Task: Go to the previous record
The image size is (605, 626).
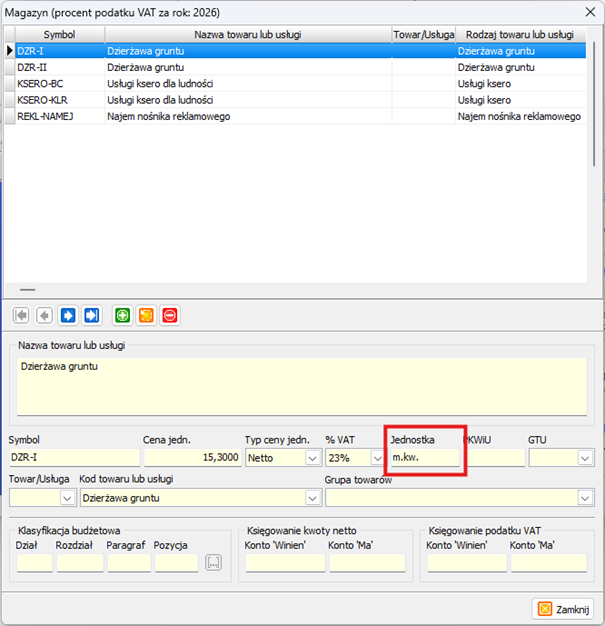Action: [x=44, y=316]
